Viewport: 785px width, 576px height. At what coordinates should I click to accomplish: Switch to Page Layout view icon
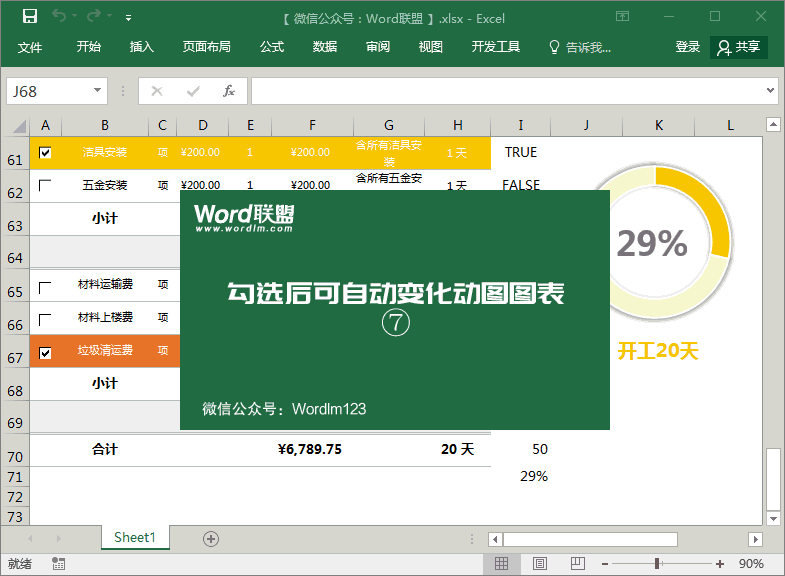540,564
